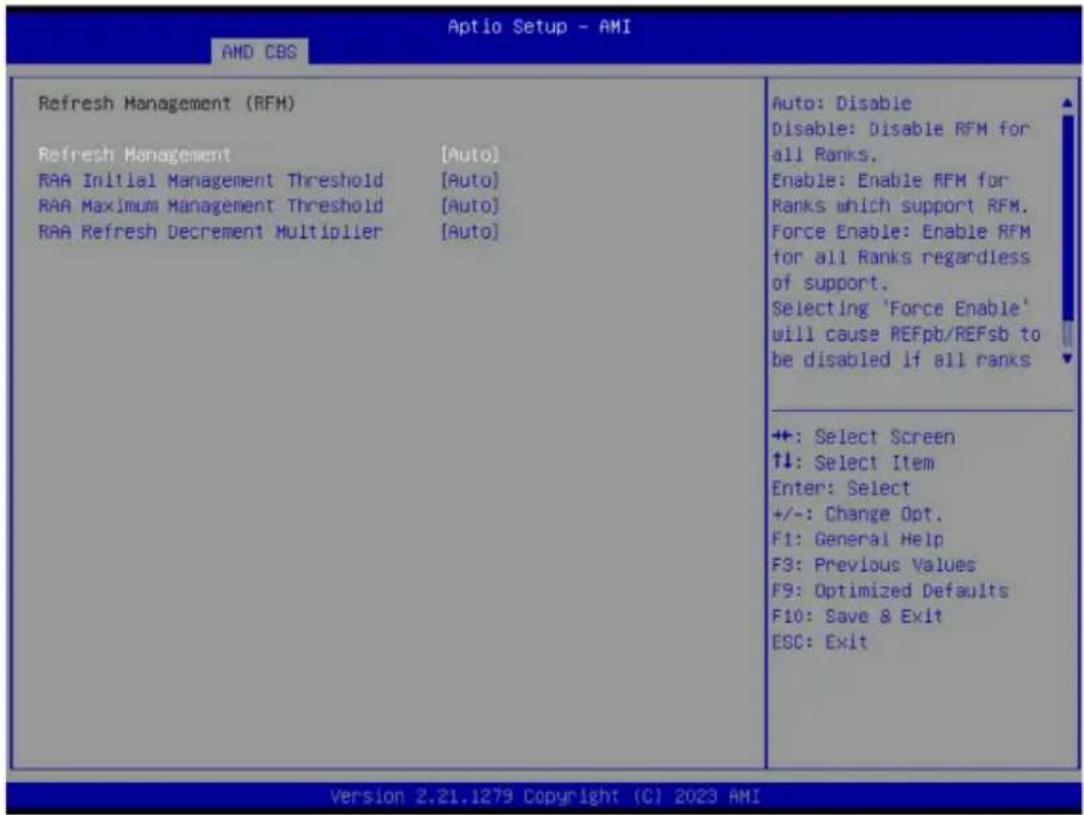Click the Version 2.21.1279 copyright footer

coord(545,796)
